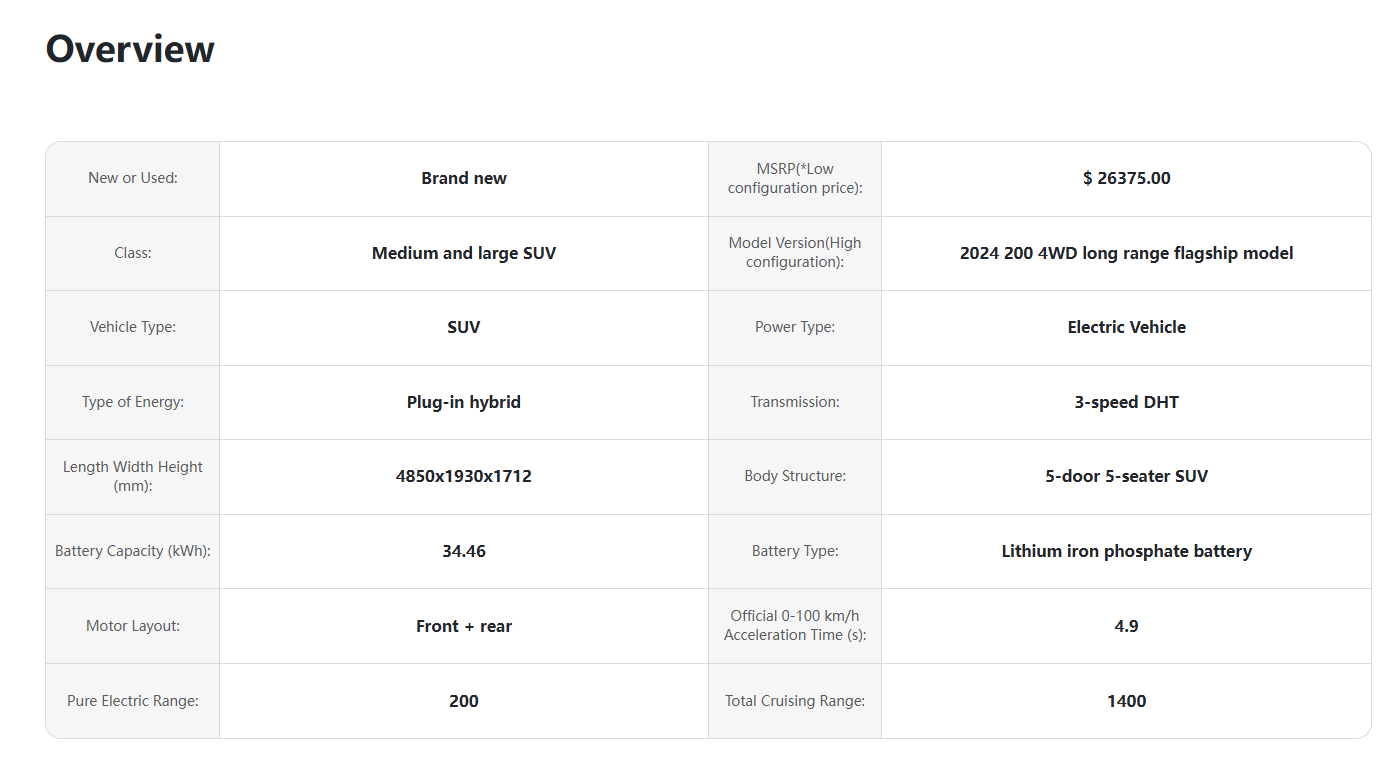Click the 'Type of Energy:' label

pyautogui.click(x=133, y=402)
